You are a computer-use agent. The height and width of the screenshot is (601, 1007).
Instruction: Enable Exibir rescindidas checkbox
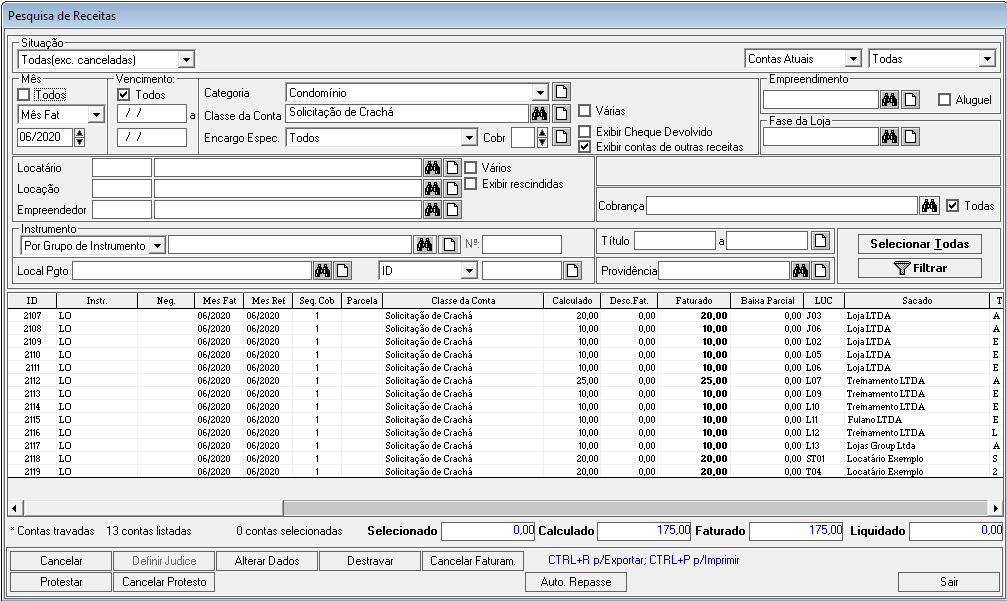click(x=471, y=184)
